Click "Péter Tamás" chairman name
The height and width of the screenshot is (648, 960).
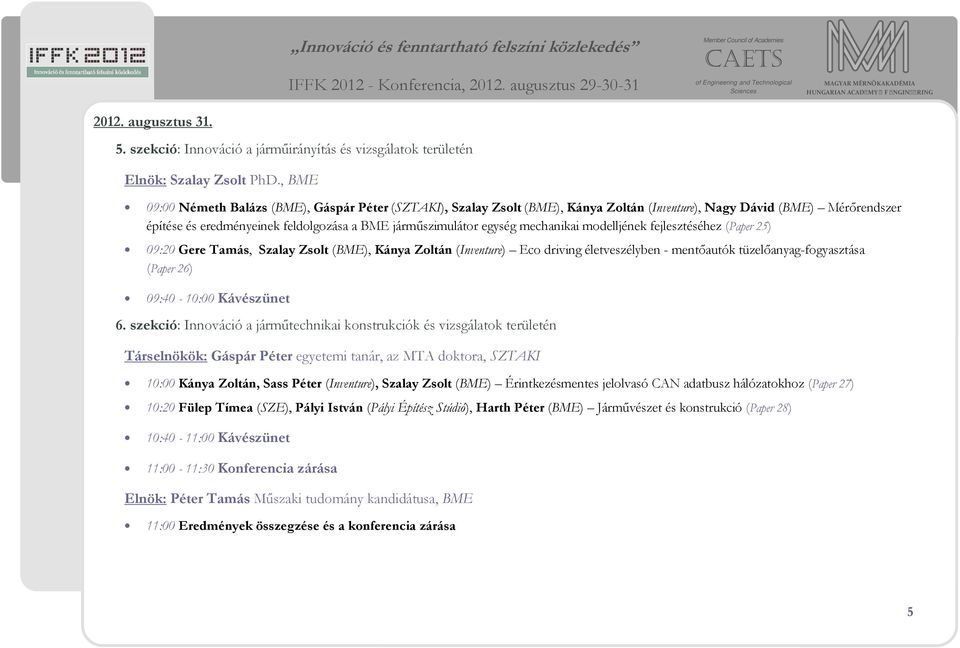210,499
